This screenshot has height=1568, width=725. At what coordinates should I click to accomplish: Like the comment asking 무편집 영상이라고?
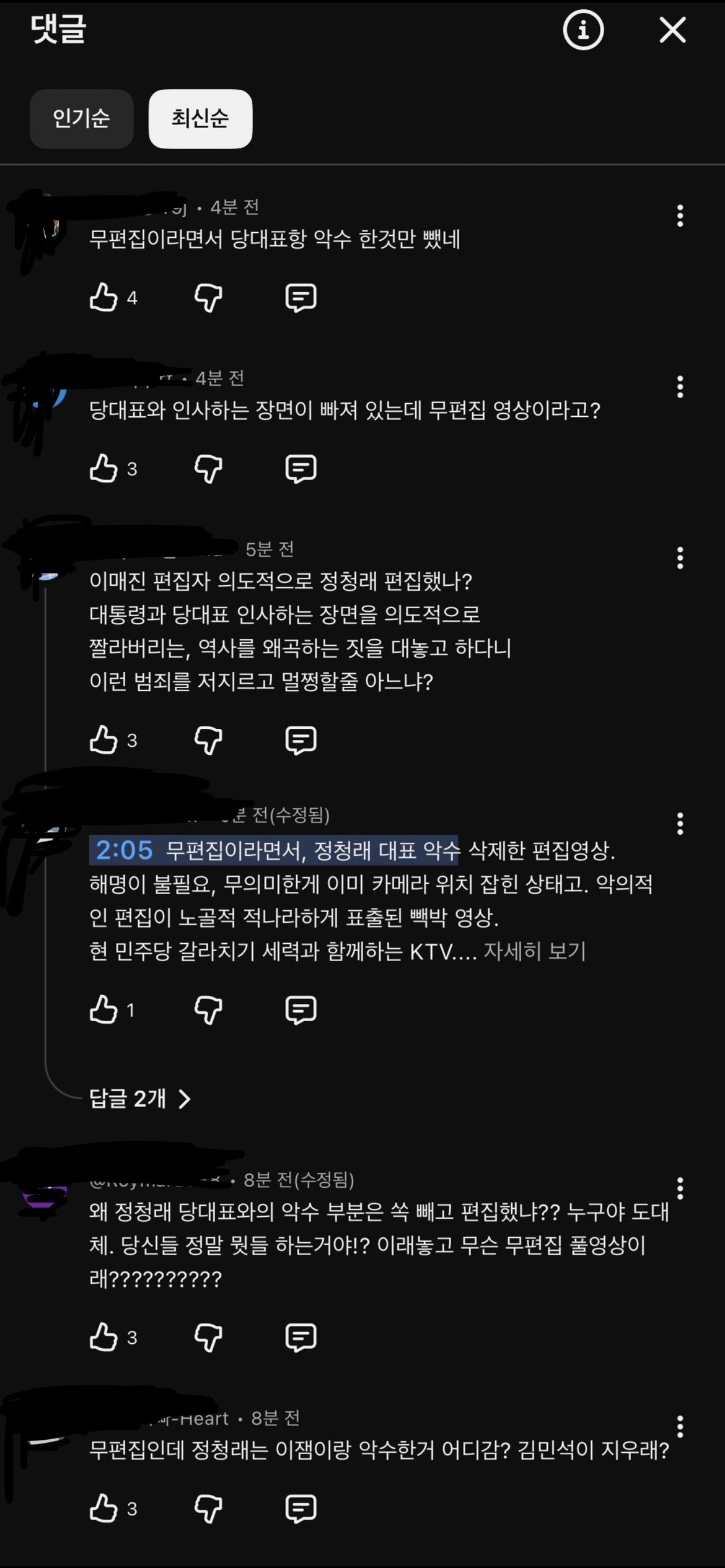point(103,468)
